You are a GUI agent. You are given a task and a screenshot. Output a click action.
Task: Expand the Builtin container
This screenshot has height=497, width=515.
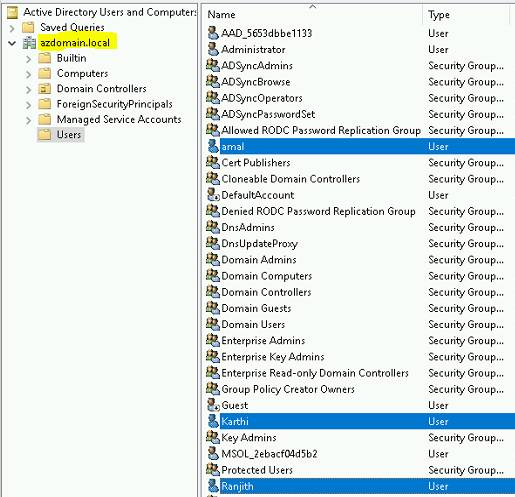click(29, 59)
